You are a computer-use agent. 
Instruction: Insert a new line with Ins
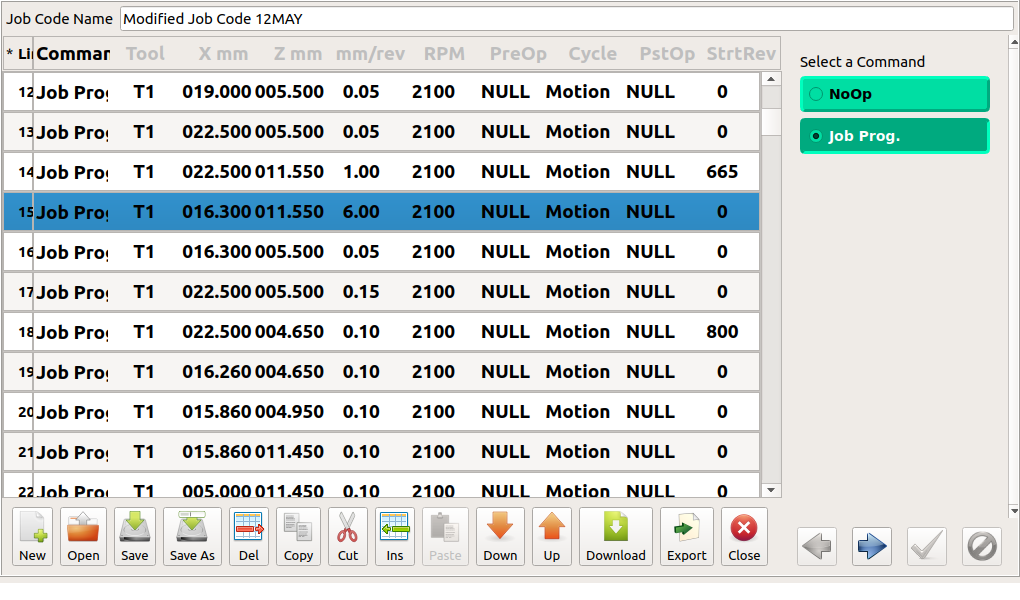pyautogui.click(x=394, y=536)
